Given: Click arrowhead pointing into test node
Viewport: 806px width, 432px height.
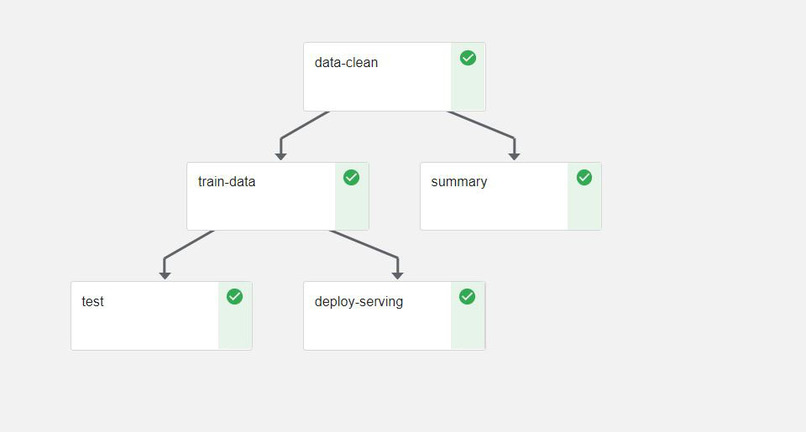Looking at the screenshot, I should click(x=164, y=276).
